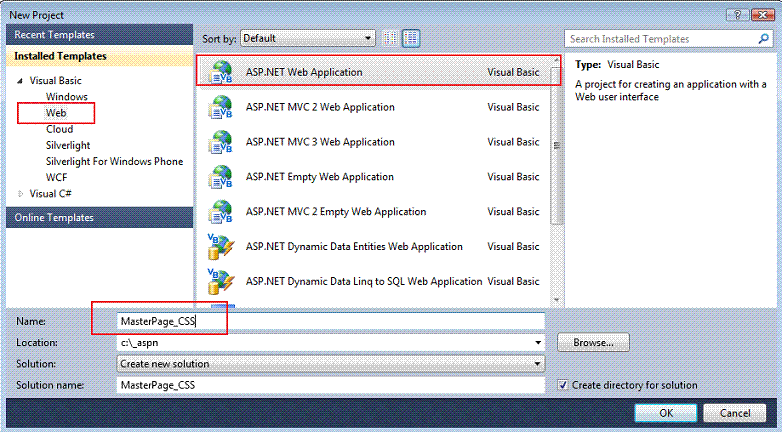Select Silverlight For Windows Phone category
The height and width of the screenshot is (432, 782).
114,161
